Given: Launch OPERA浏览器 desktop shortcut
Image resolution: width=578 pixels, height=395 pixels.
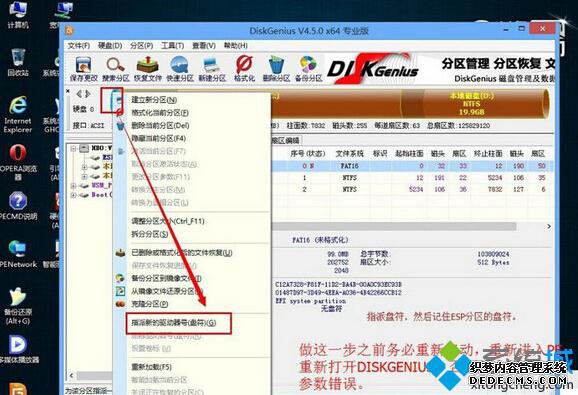Looking at the screenshot, I should pyautogui.click(x=18, y=162).
